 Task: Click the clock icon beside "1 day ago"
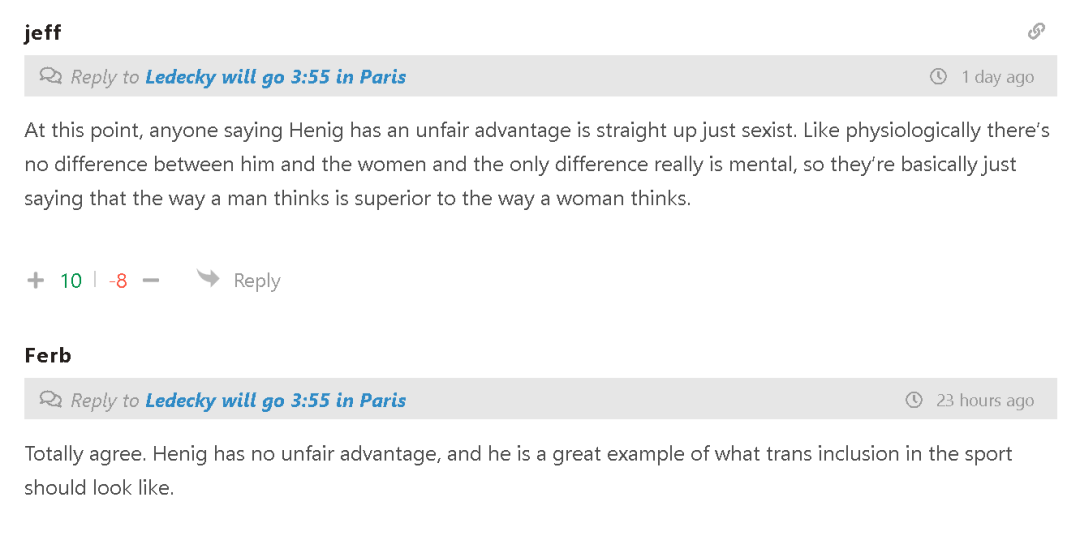pos(938,77)
